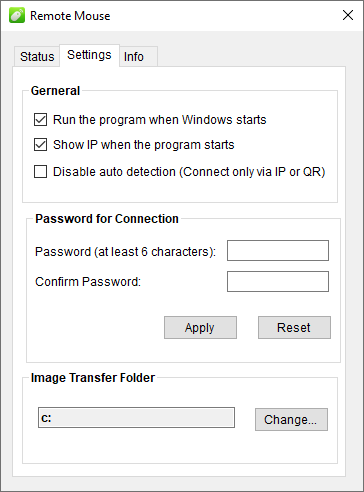Enable the Disable auto detection checkbox

40,172
